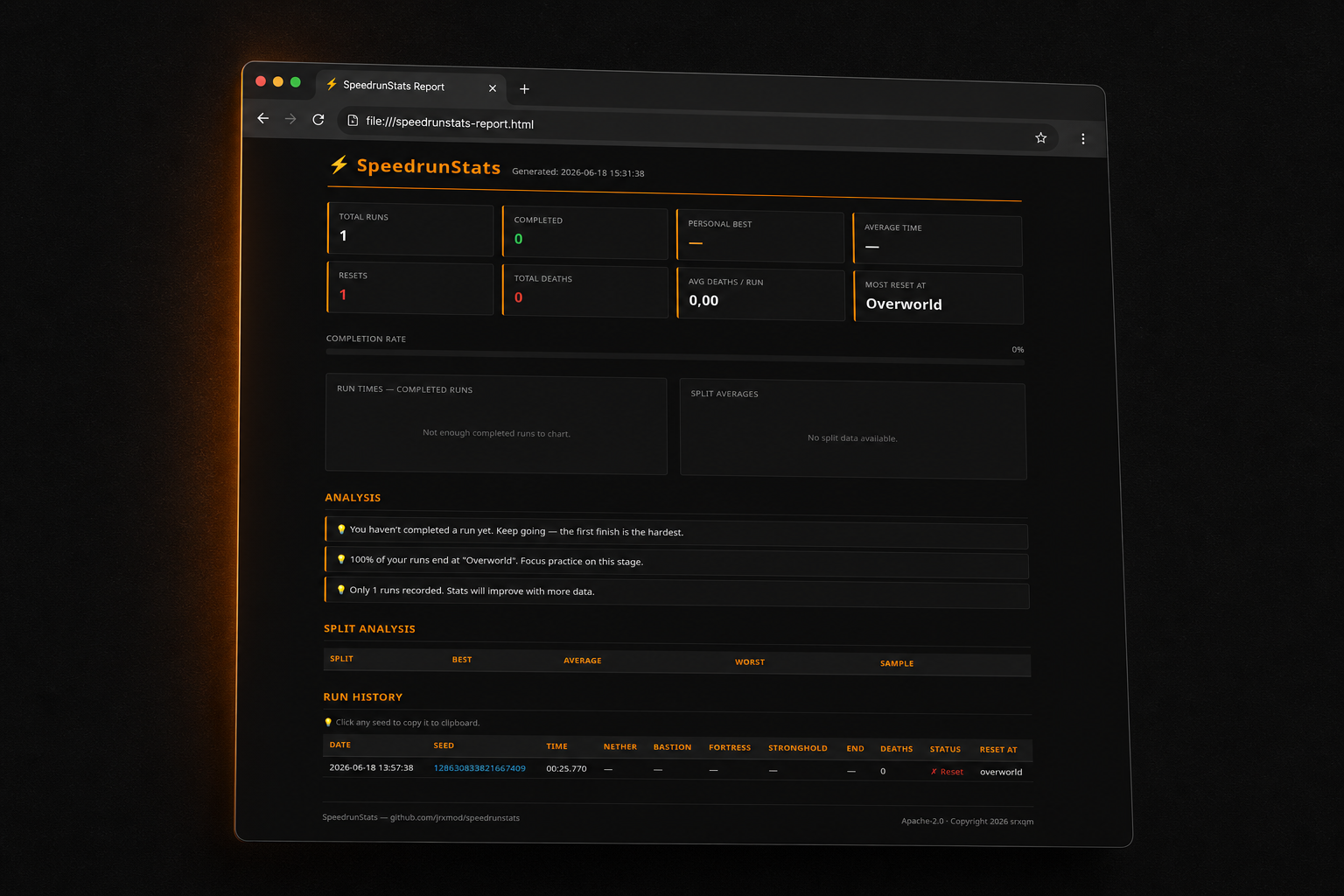The width and height of the screenshot is (1344, 896).
Task: Click the STATUS column header
Action: 945,749
